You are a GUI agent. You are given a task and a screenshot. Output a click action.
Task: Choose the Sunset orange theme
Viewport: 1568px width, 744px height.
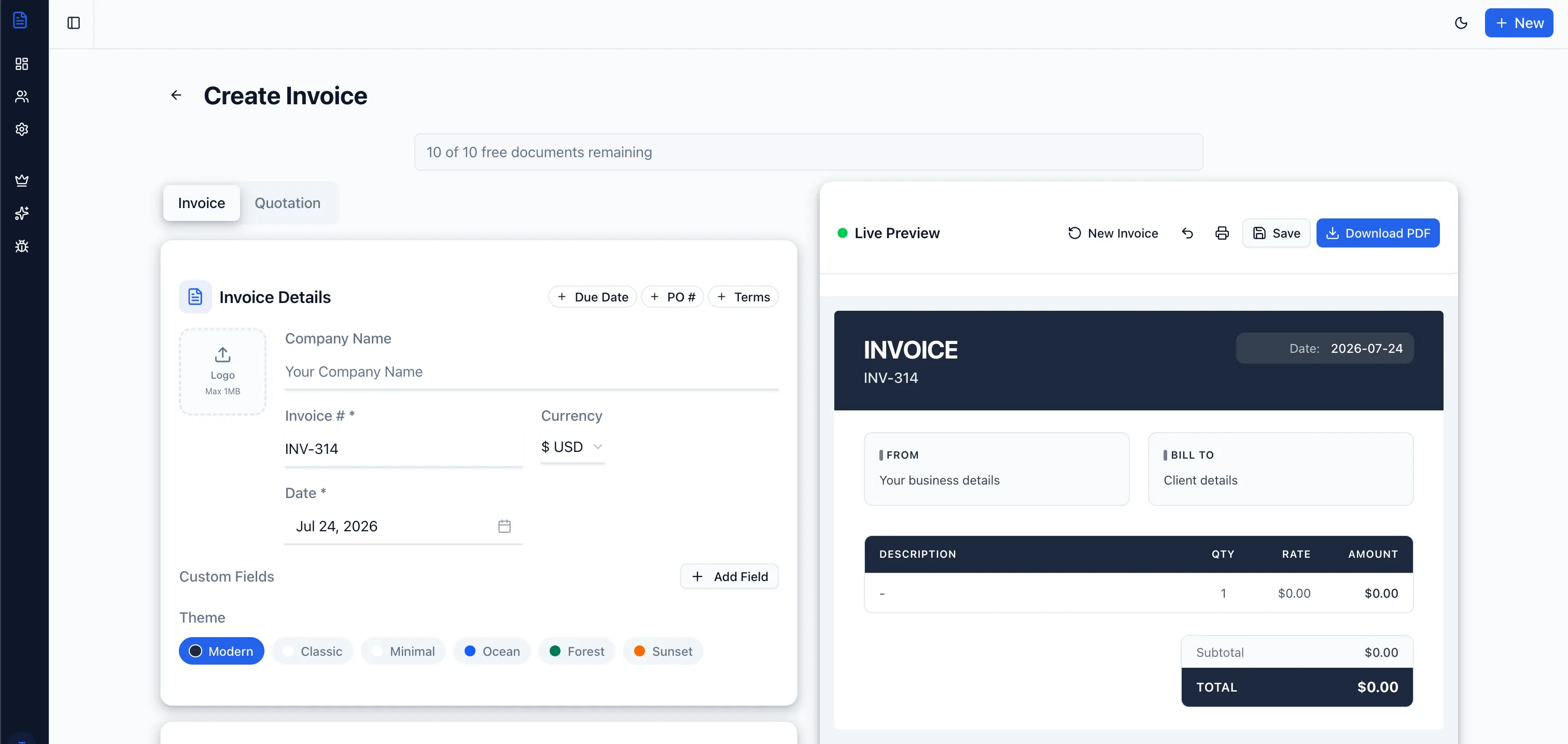click(663, 652)
